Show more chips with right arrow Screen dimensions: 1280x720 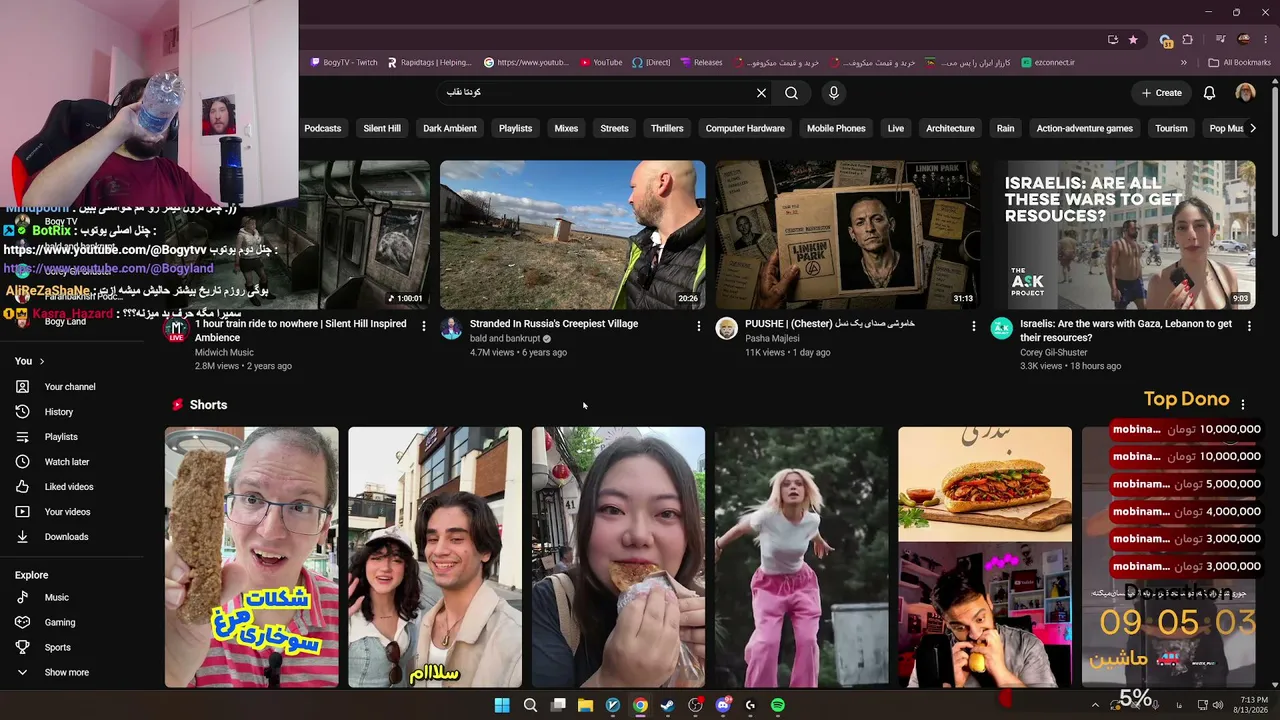tap(1252, 128)
